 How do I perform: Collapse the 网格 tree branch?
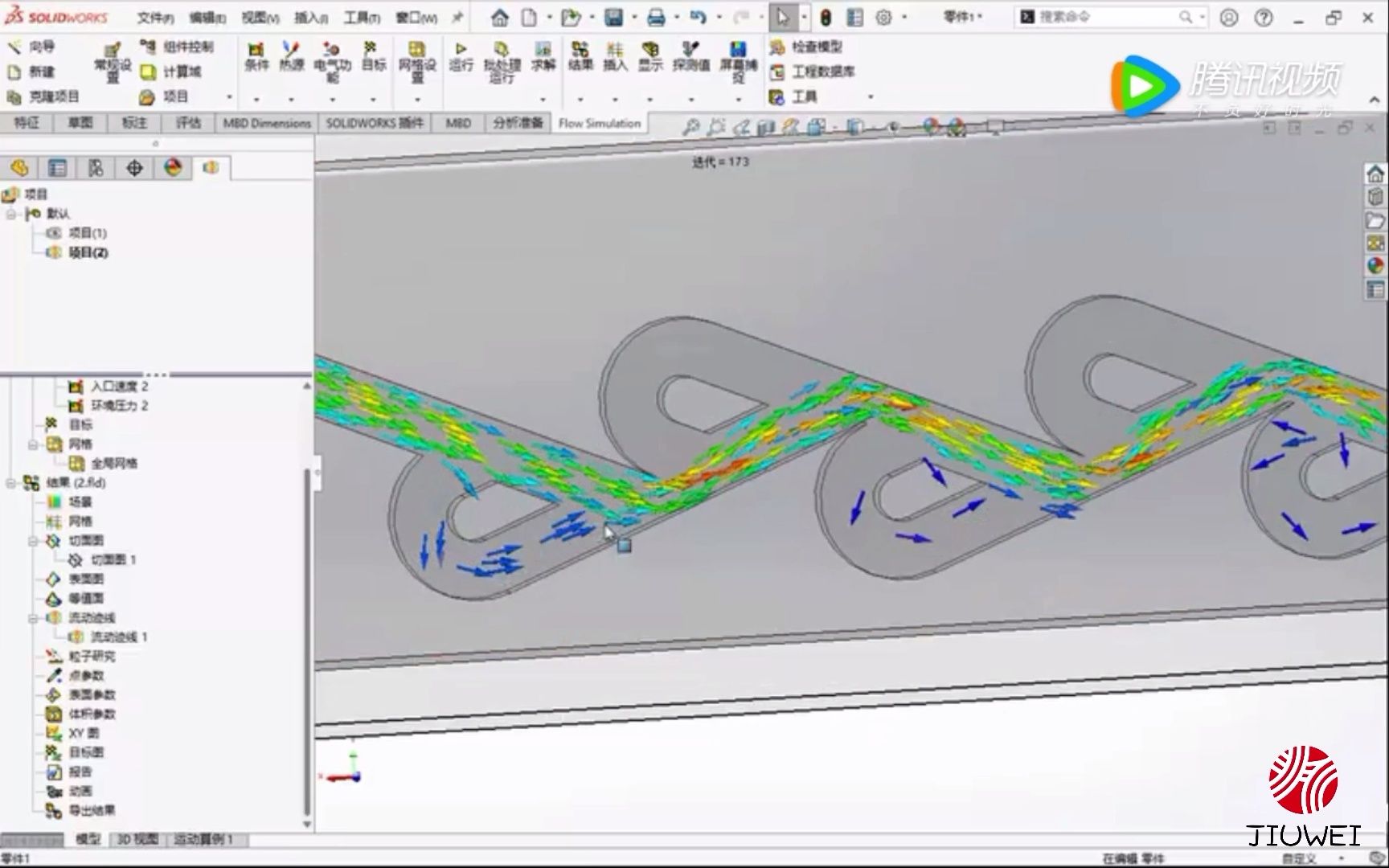32,444
